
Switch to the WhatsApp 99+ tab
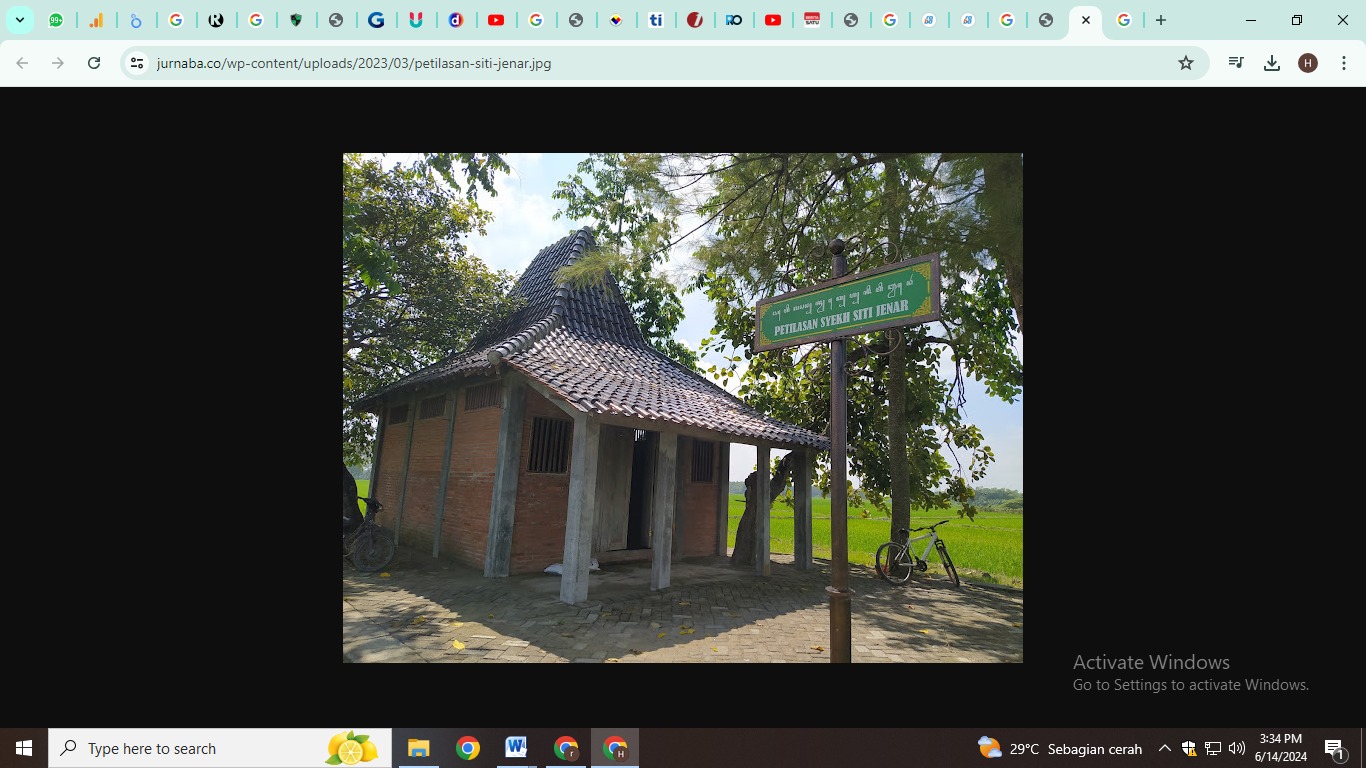[57, 20]
